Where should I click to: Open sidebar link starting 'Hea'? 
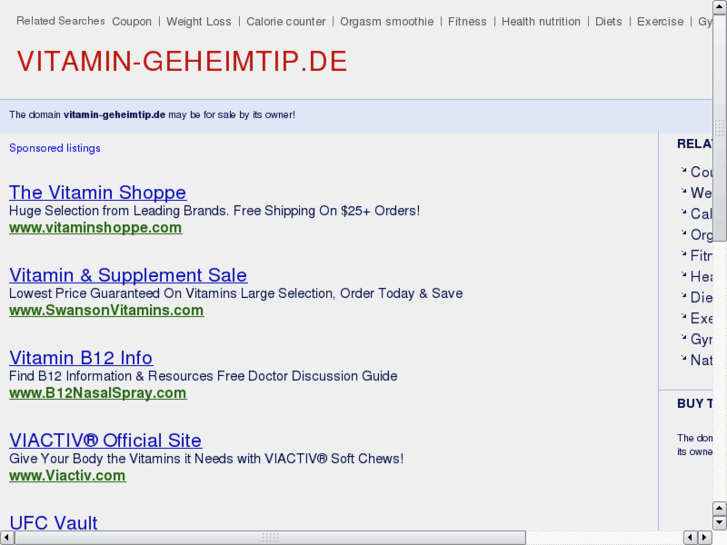(701, 276)
